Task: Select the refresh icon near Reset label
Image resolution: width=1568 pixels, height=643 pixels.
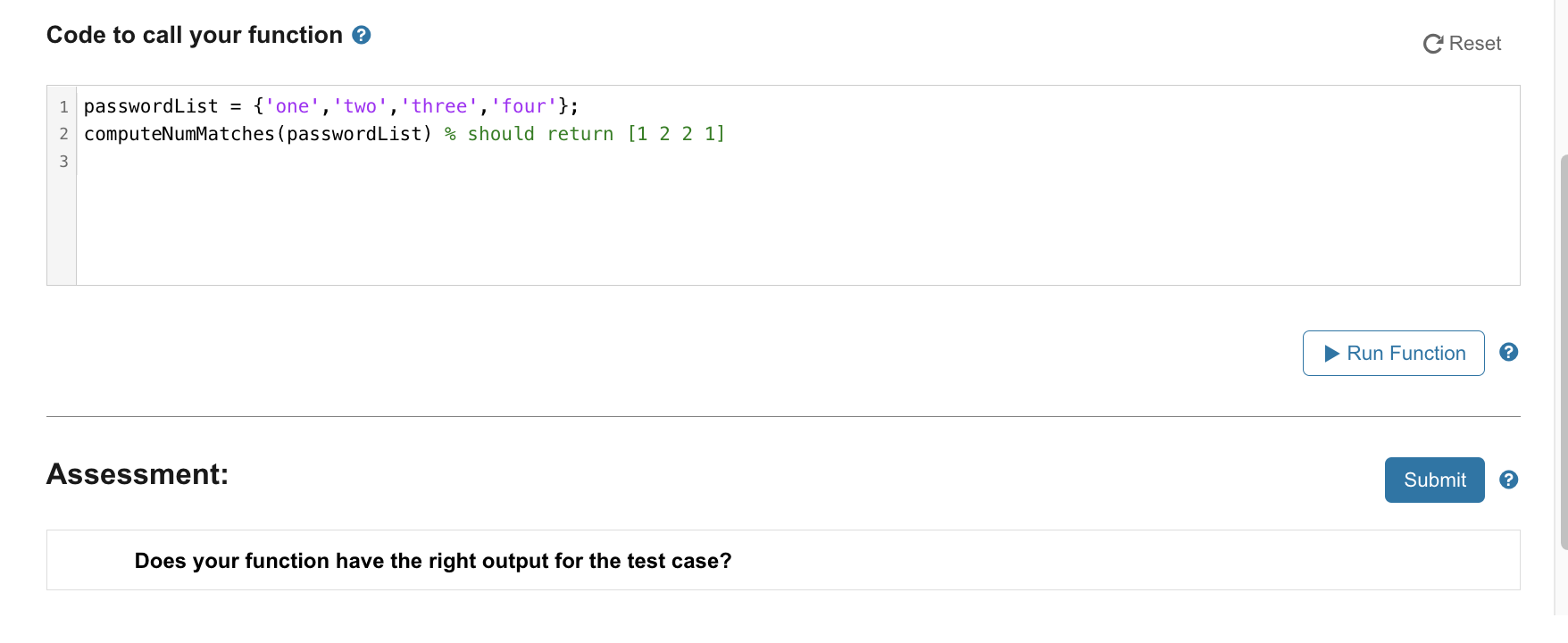Action: tap(1433, 43)
